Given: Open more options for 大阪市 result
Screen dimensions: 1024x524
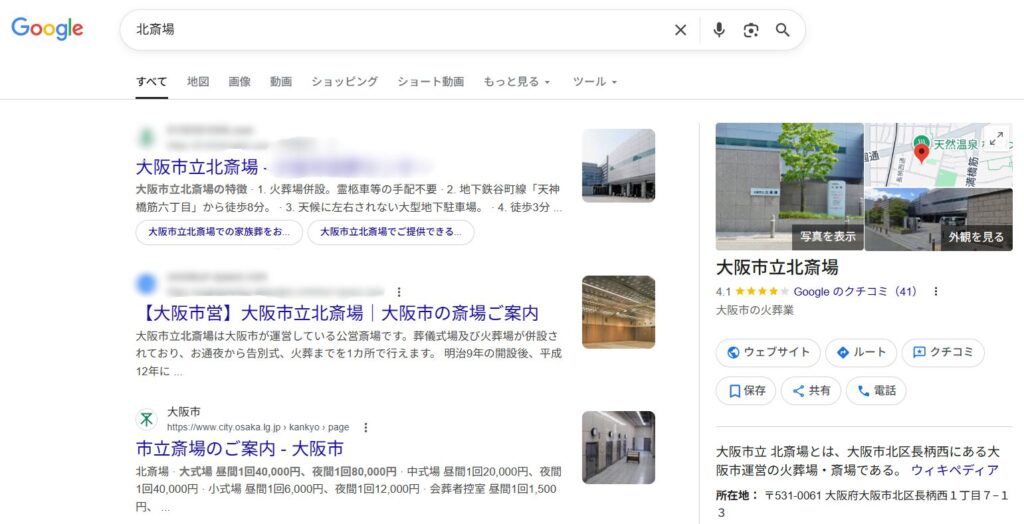Looking at the screenshot, I should point(366,427).
